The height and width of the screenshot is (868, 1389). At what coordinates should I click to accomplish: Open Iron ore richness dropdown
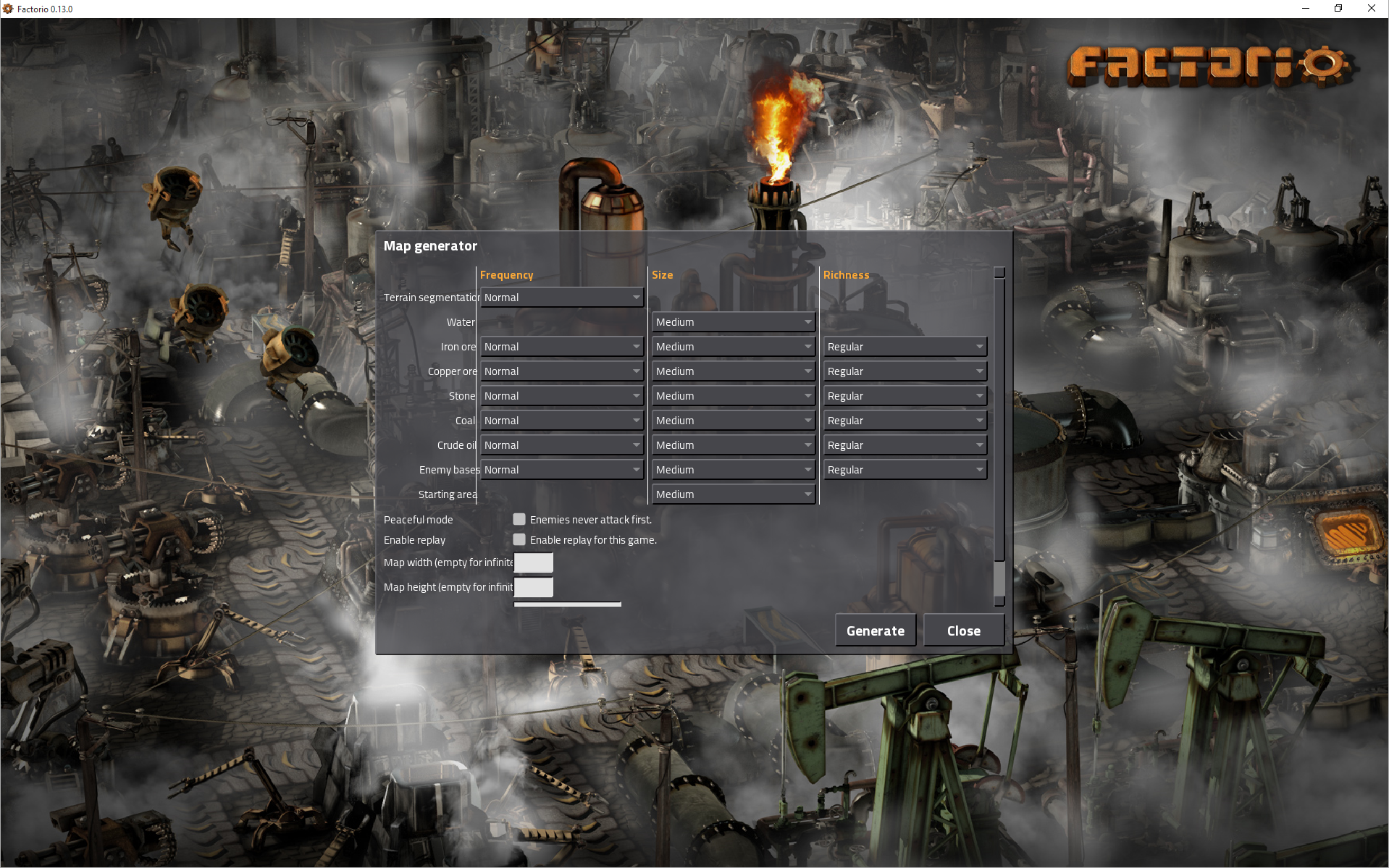pos(905,347)
